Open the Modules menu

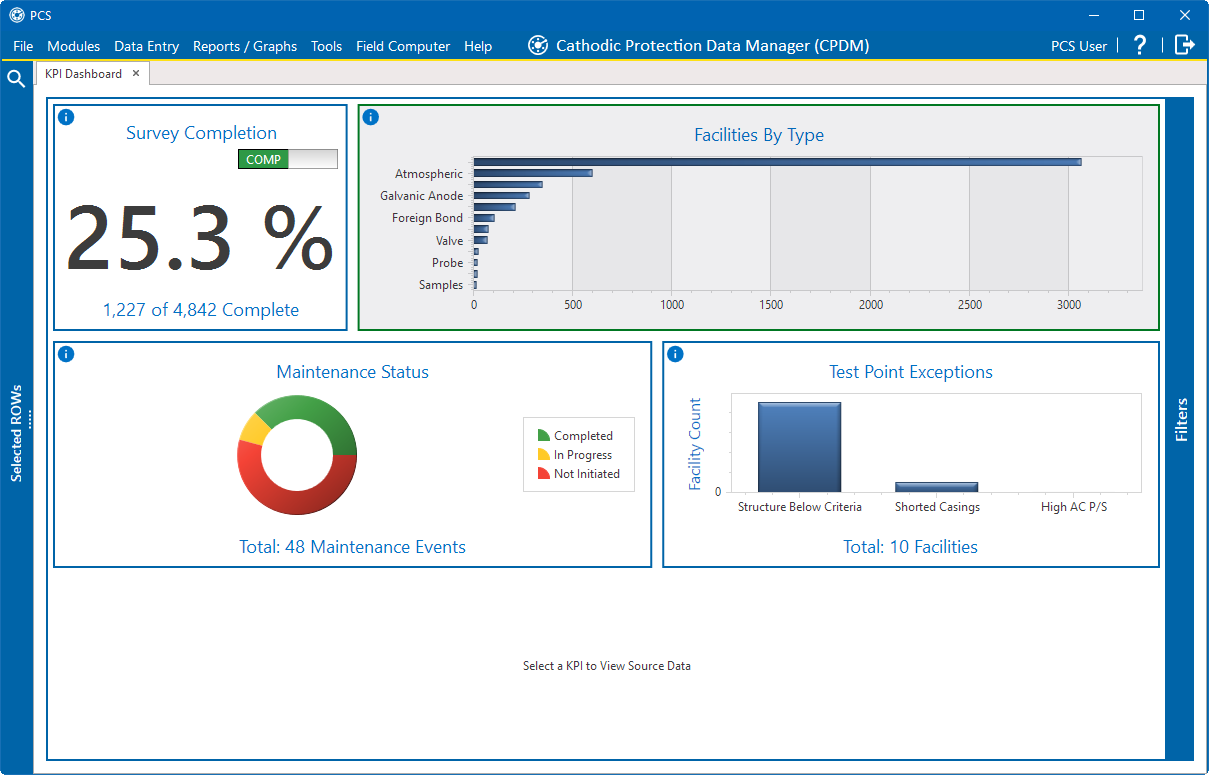(x=73, y=46)
